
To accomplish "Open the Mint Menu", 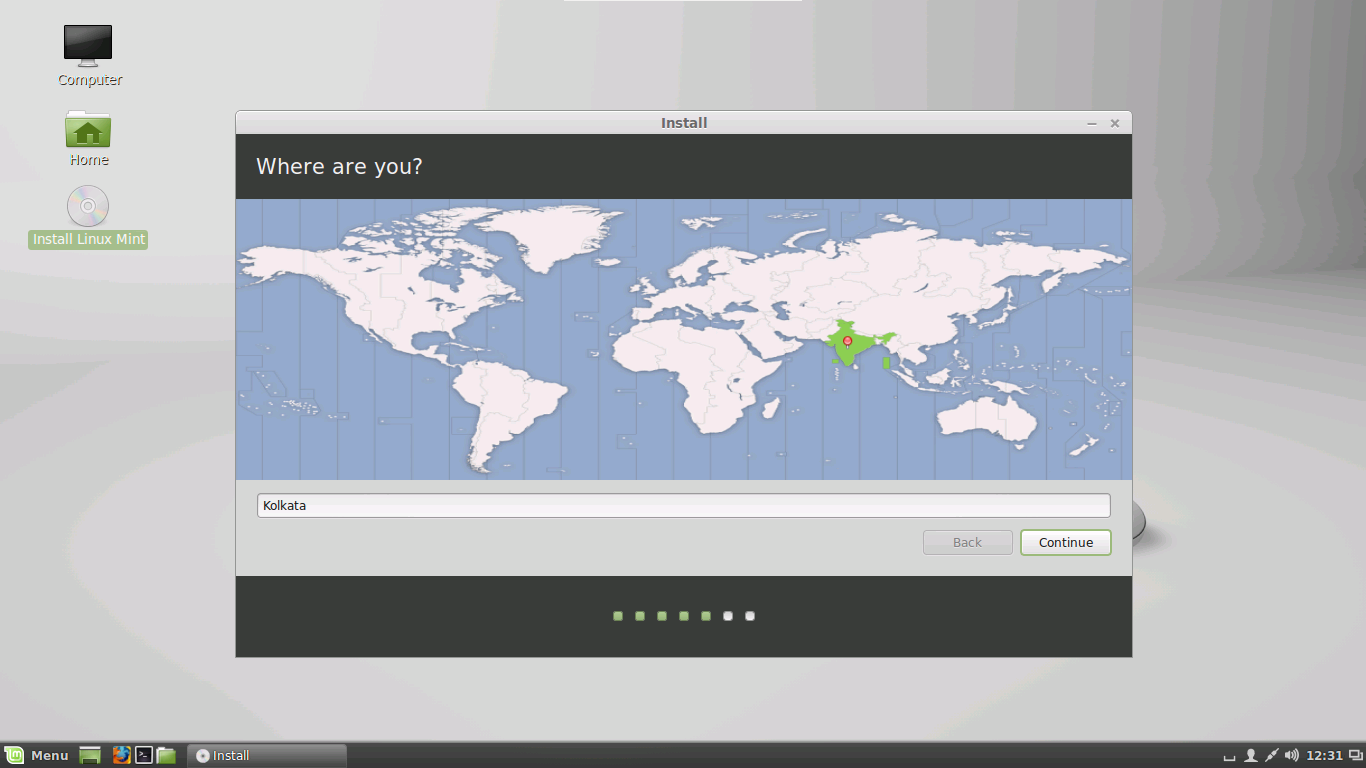I will click(x=37, y=755).
